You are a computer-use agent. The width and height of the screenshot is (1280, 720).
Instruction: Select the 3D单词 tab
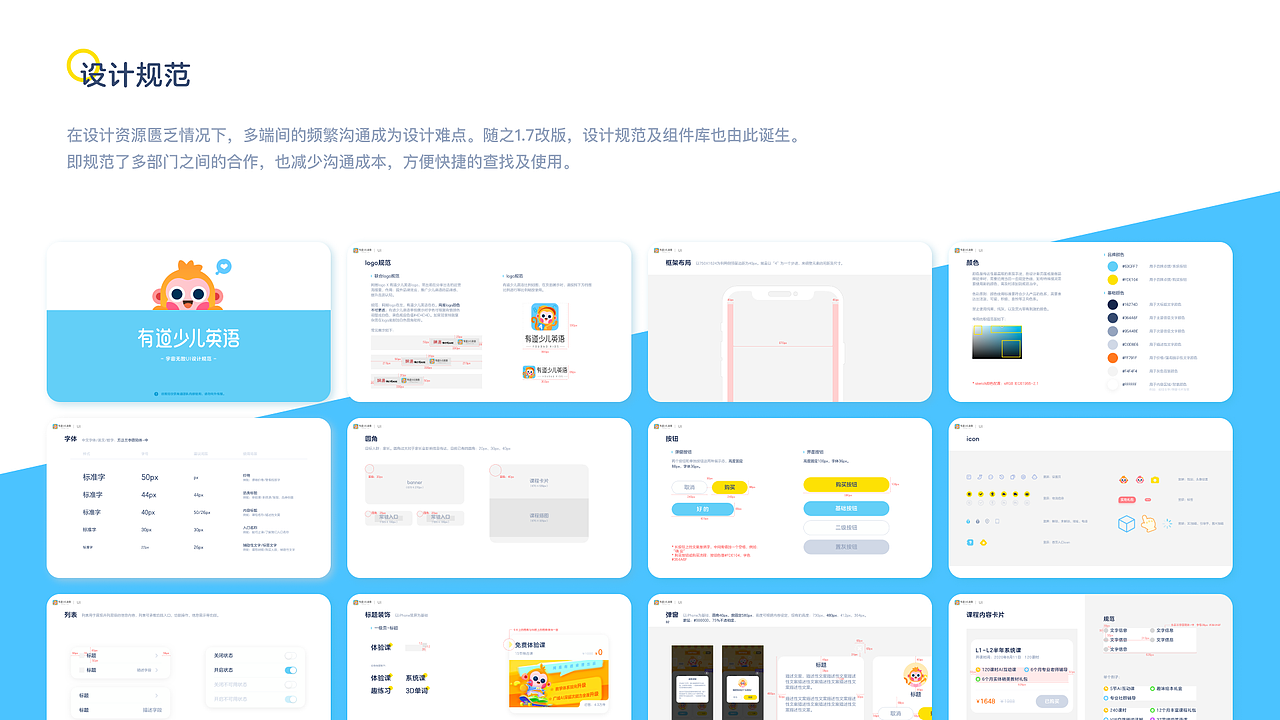417,690
